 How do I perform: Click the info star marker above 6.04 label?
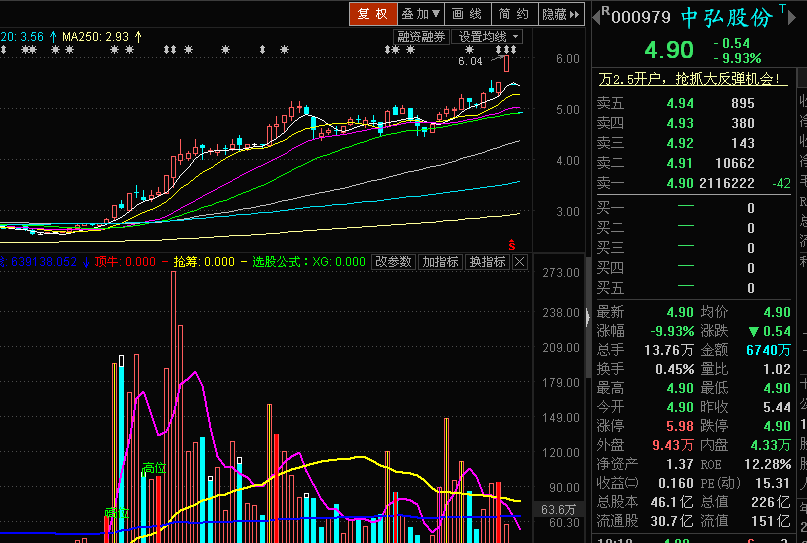pyautogui.click(x=469, y=50)
